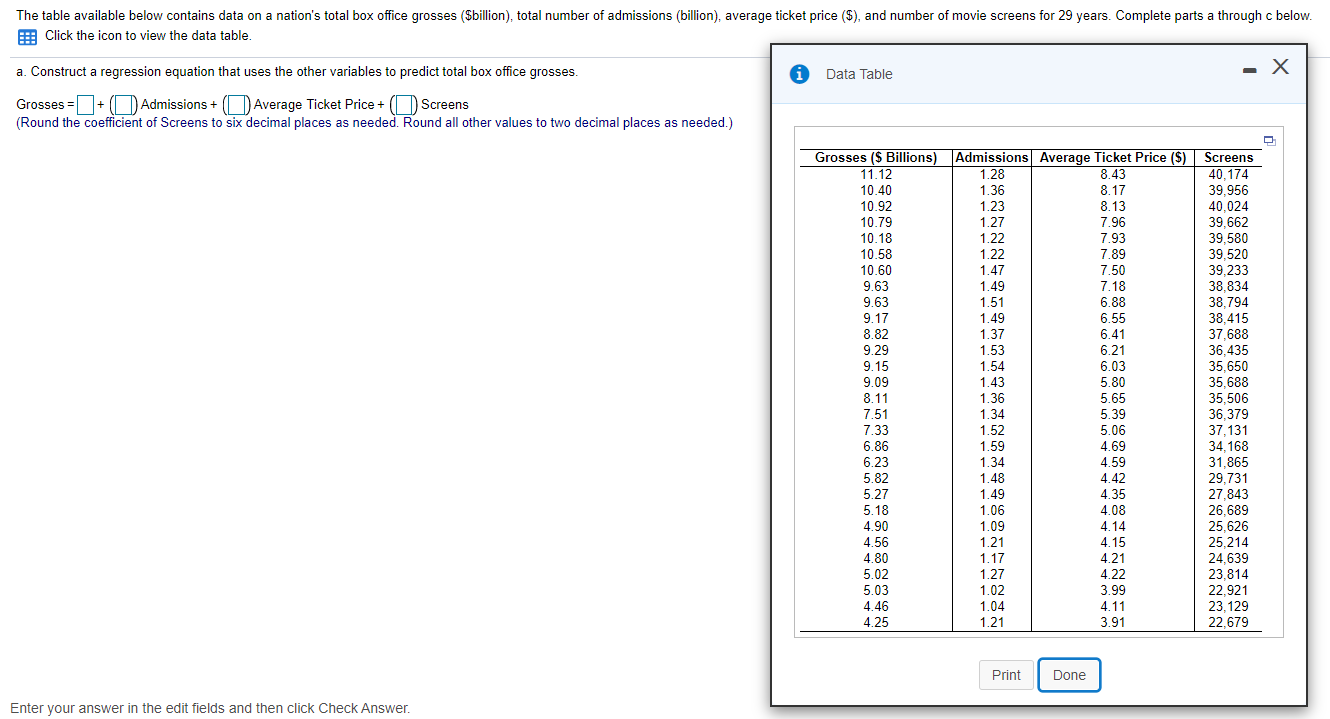This screenshot has height=719, width=1330.
Task: Focus the Admissions coefficient box
Action: coord(125,104)
